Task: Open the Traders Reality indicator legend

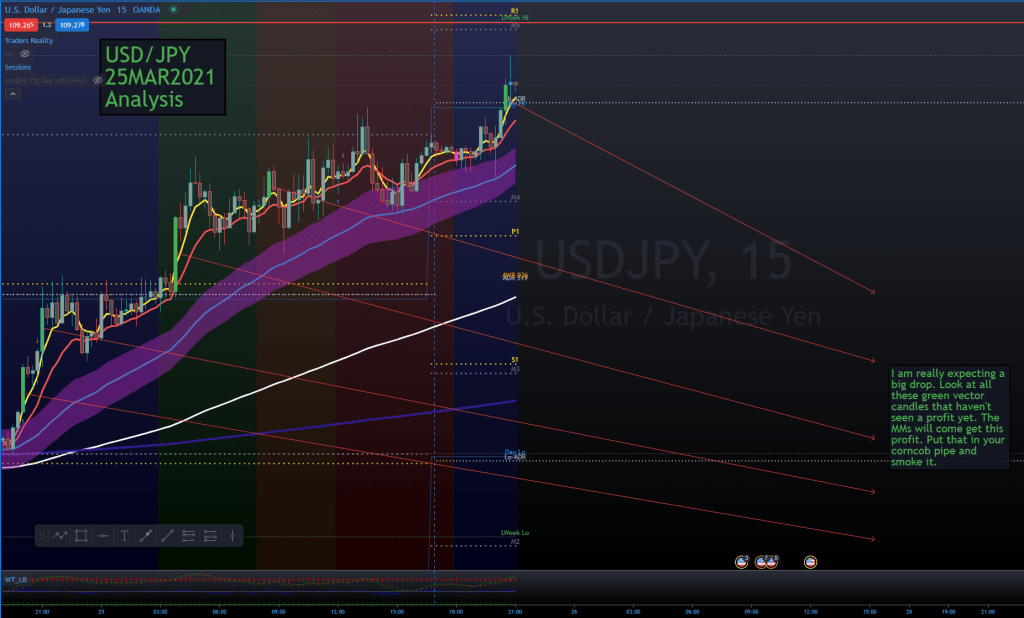Action: pos(28,41)
